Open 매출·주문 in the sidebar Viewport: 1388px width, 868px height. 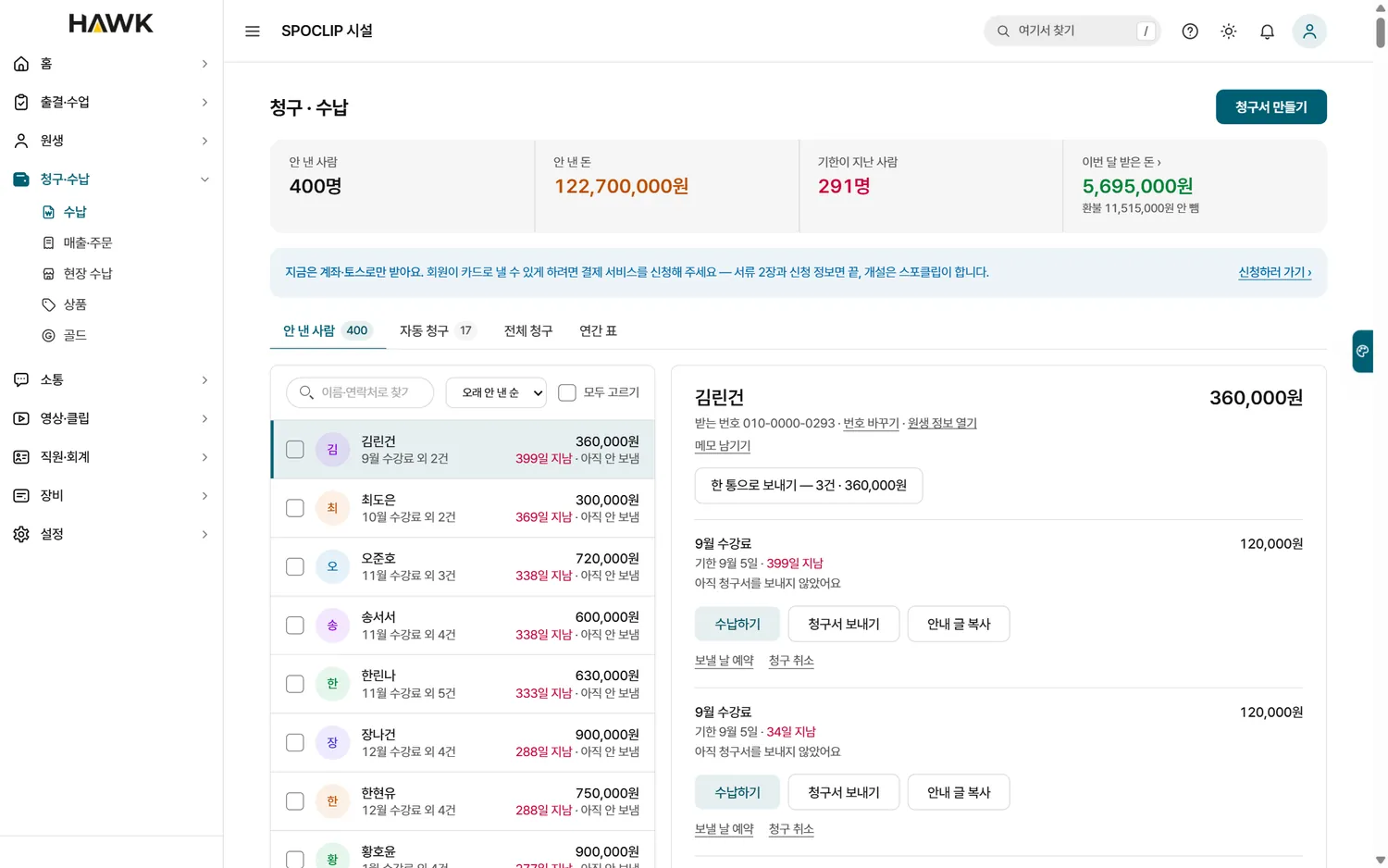(88, 243)
